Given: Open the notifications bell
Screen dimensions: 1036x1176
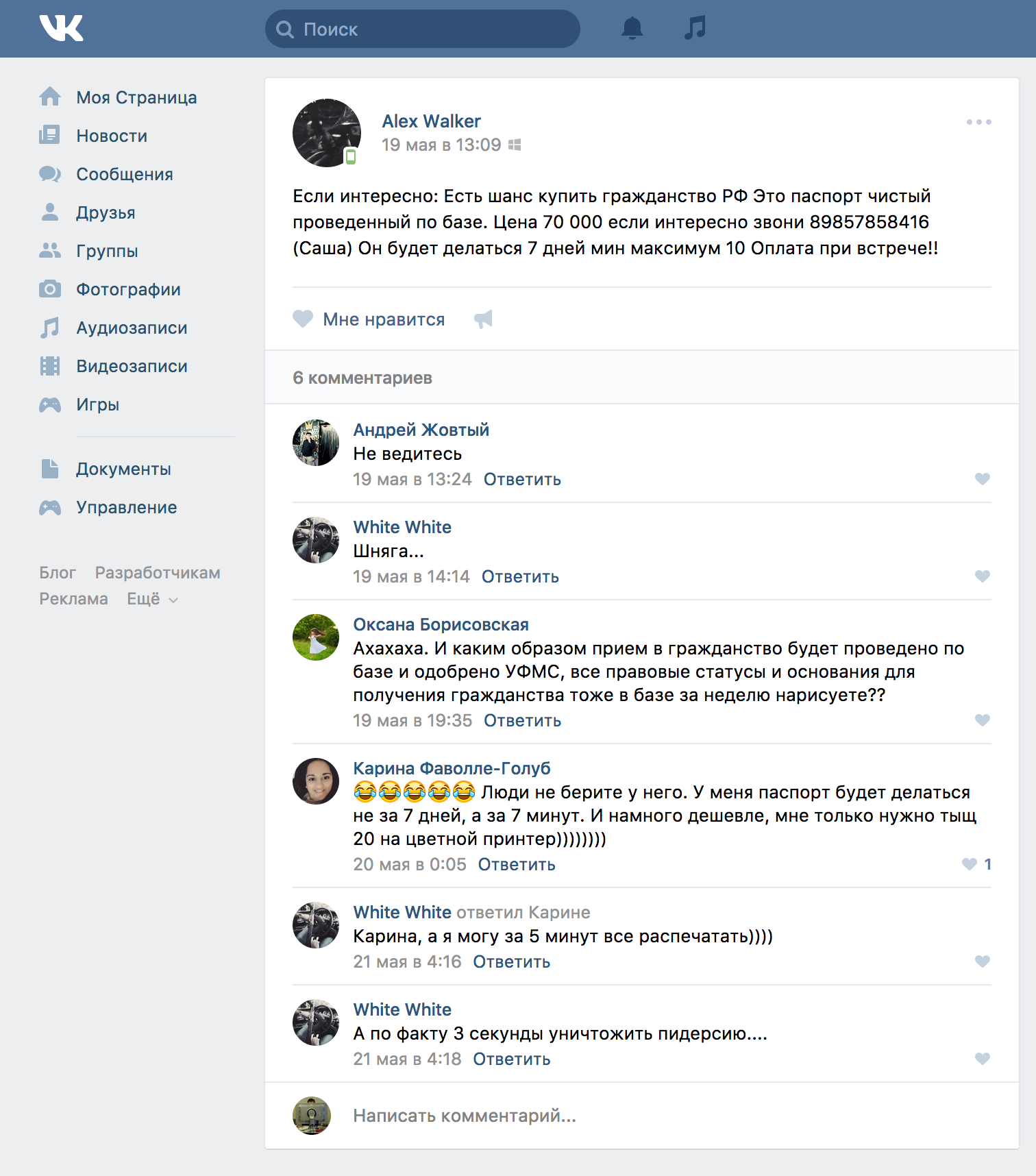Looking at the screenshot, I should pos(632,29).
